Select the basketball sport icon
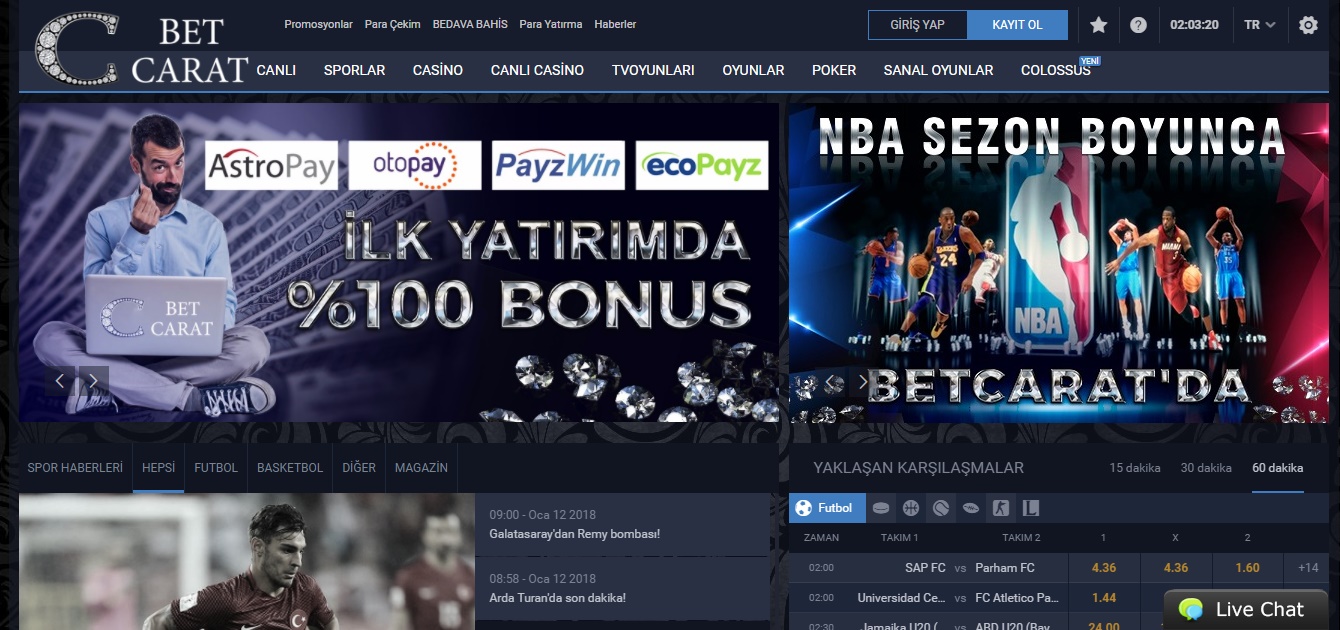 pos(910,508)
